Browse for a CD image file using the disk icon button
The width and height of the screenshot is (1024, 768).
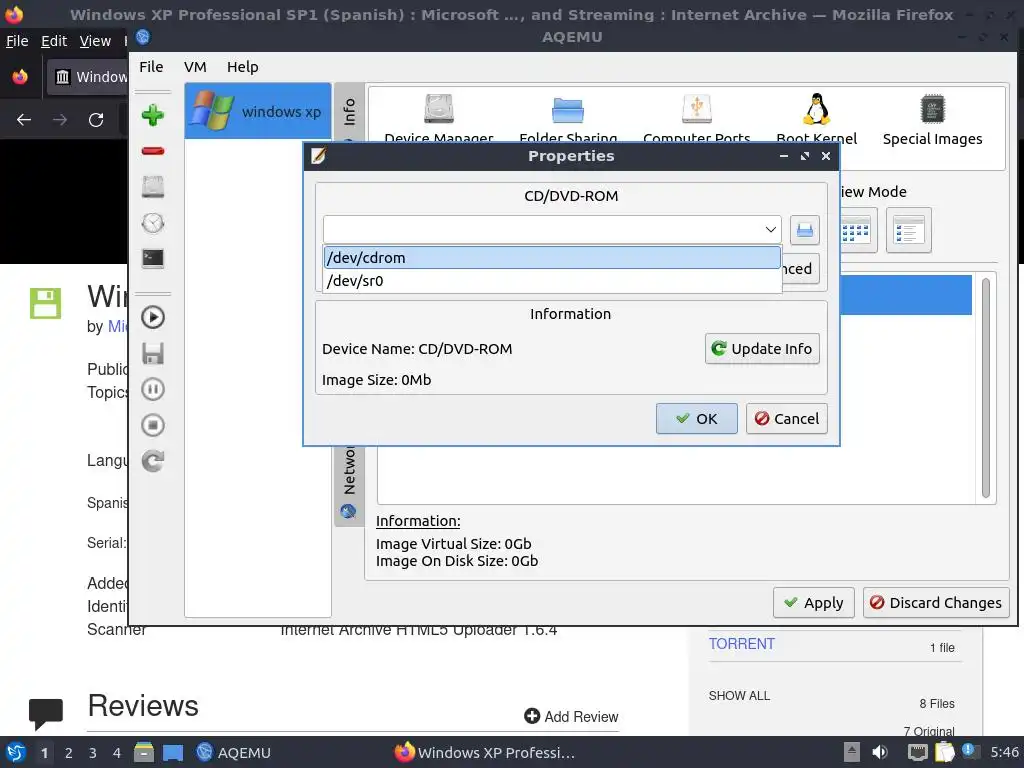click(805, 230)
